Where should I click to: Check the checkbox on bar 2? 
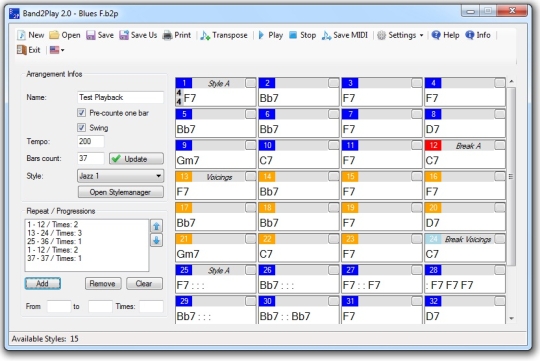333,83
